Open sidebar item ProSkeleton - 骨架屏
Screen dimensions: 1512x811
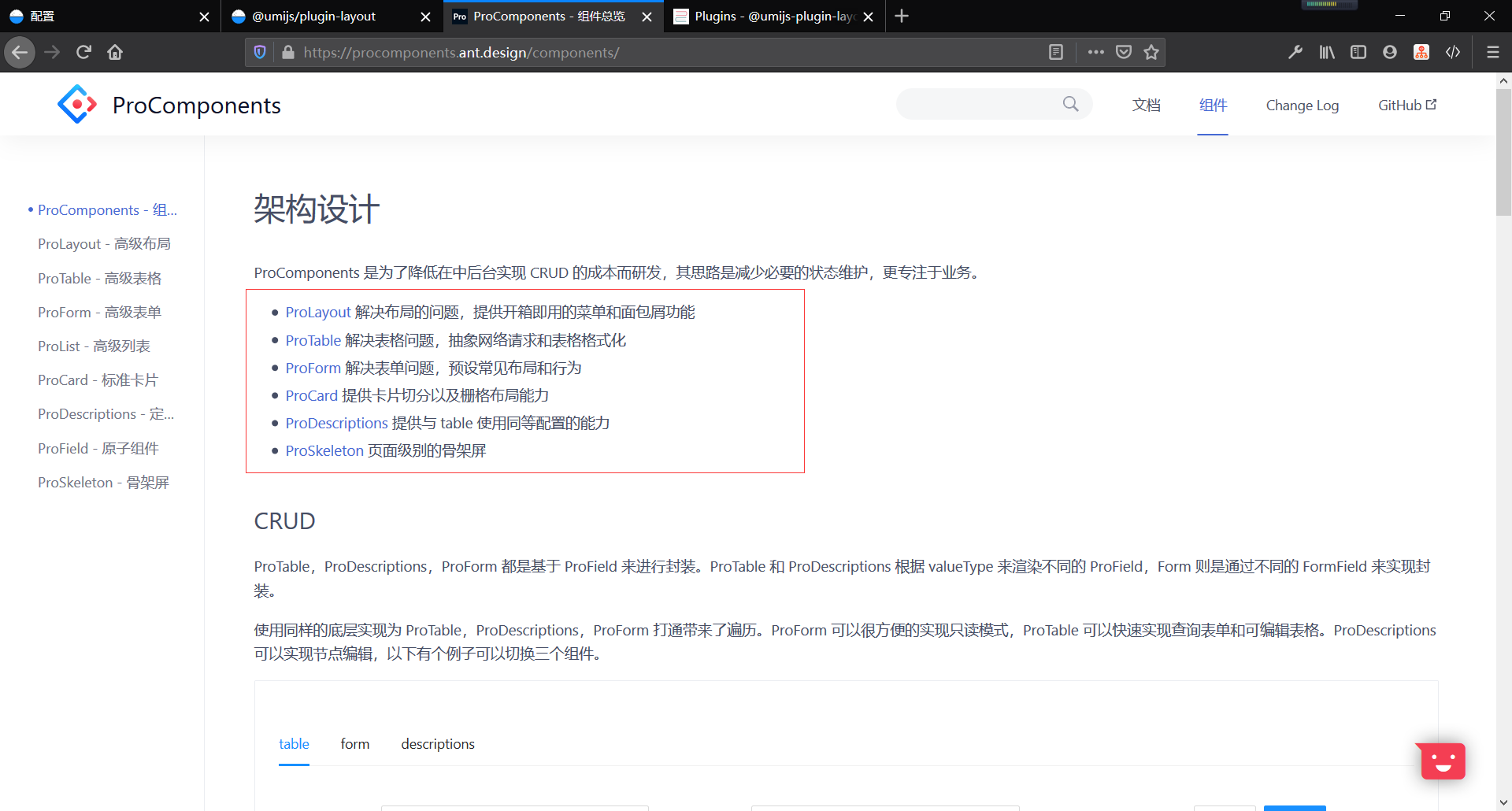[x=103, y=483]
